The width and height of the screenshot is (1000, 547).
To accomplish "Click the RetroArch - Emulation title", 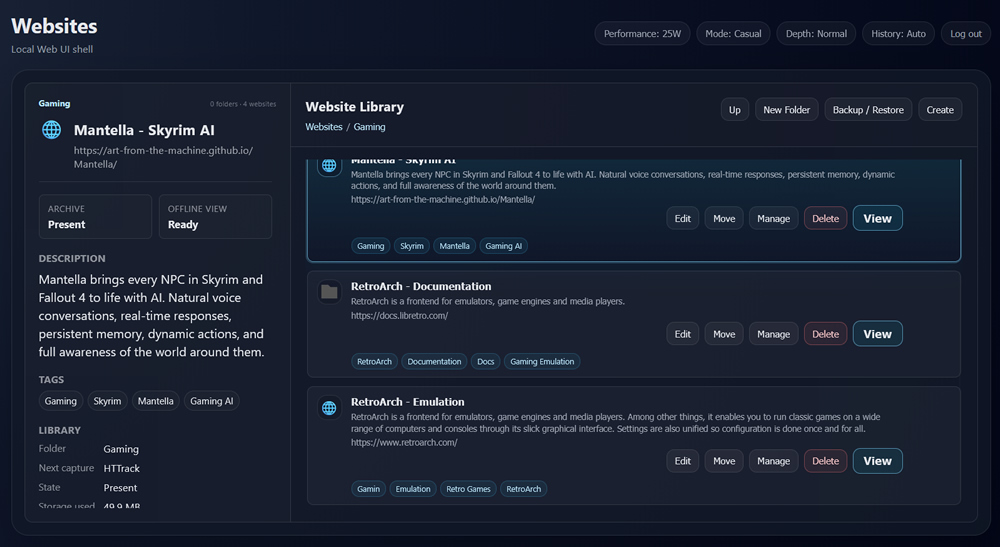I will point(408,402).
